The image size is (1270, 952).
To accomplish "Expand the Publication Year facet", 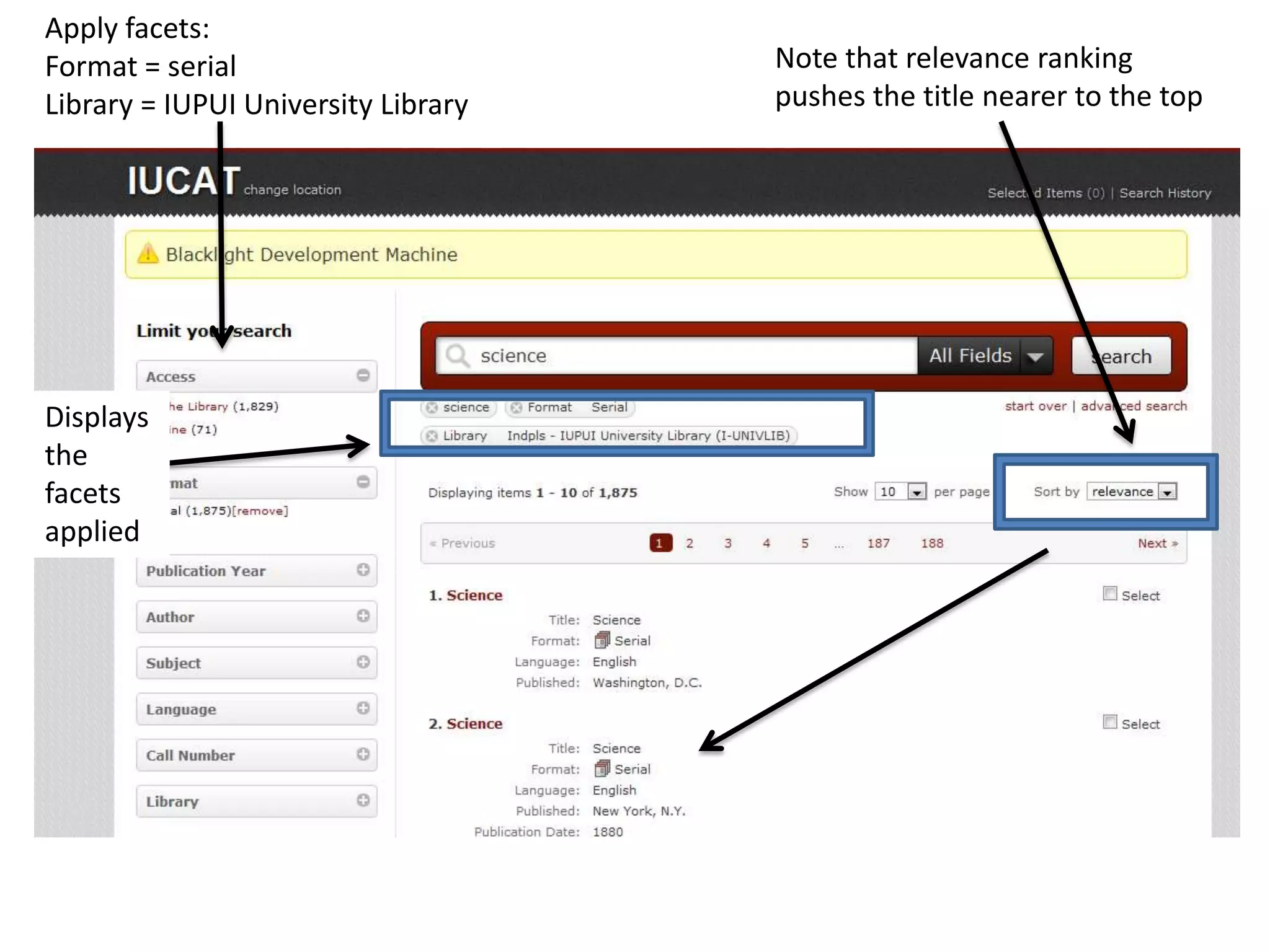I will coord(363,570).
